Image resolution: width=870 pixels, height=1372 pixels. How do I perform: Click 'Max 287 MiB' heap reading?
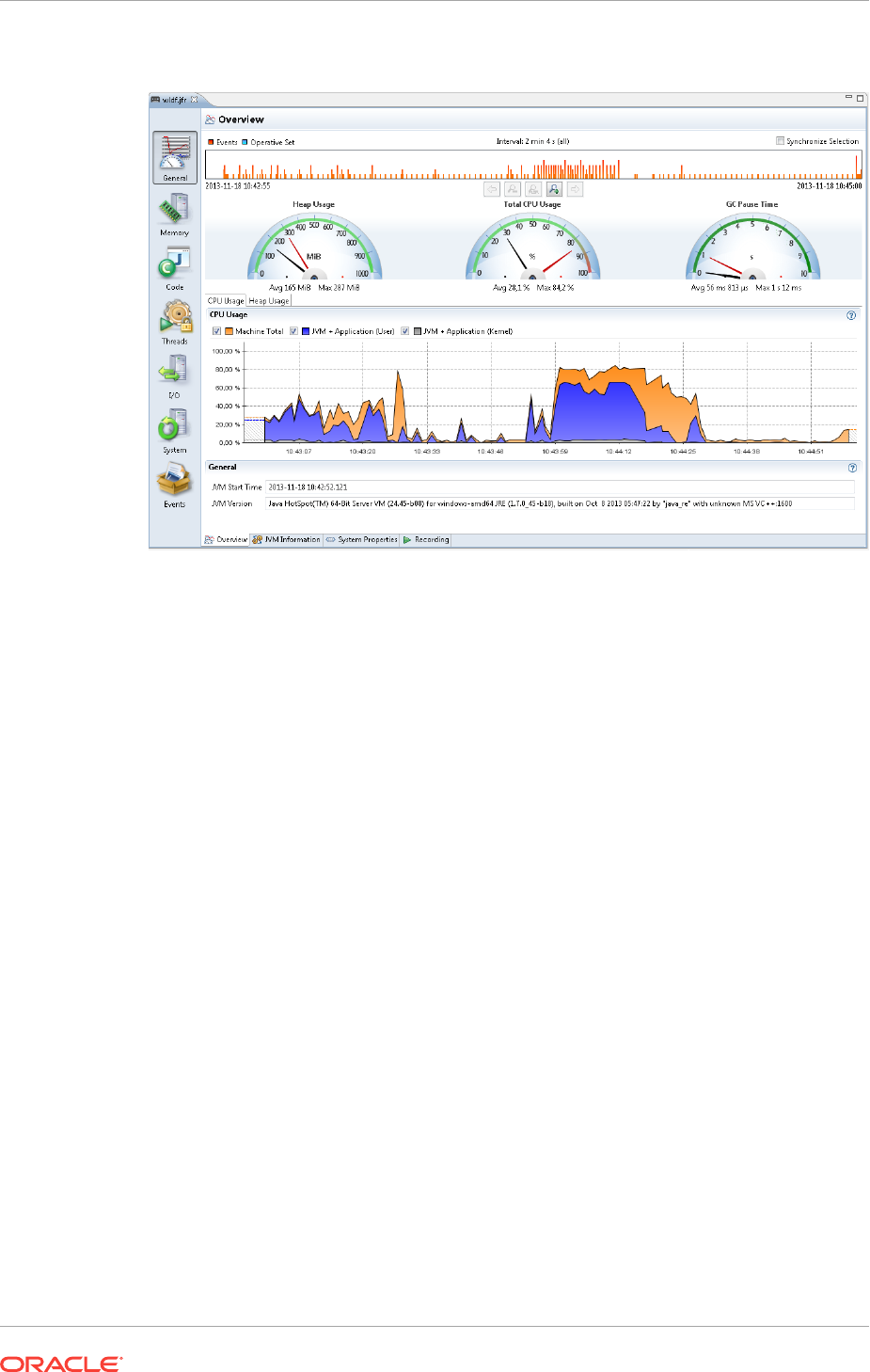click(x=339, y=288)
